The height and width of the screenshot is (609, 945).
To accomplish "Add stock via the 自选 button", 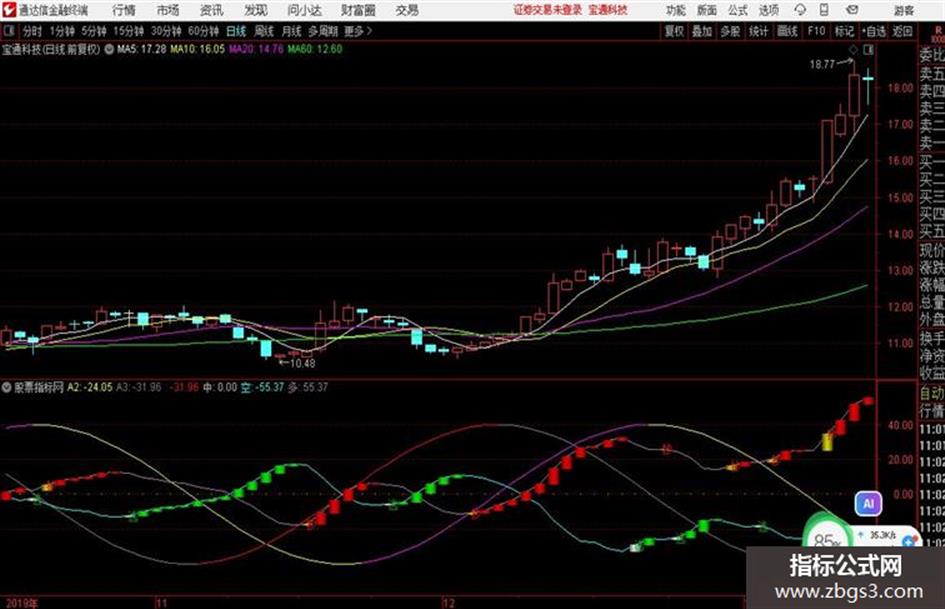I will 874,31.
